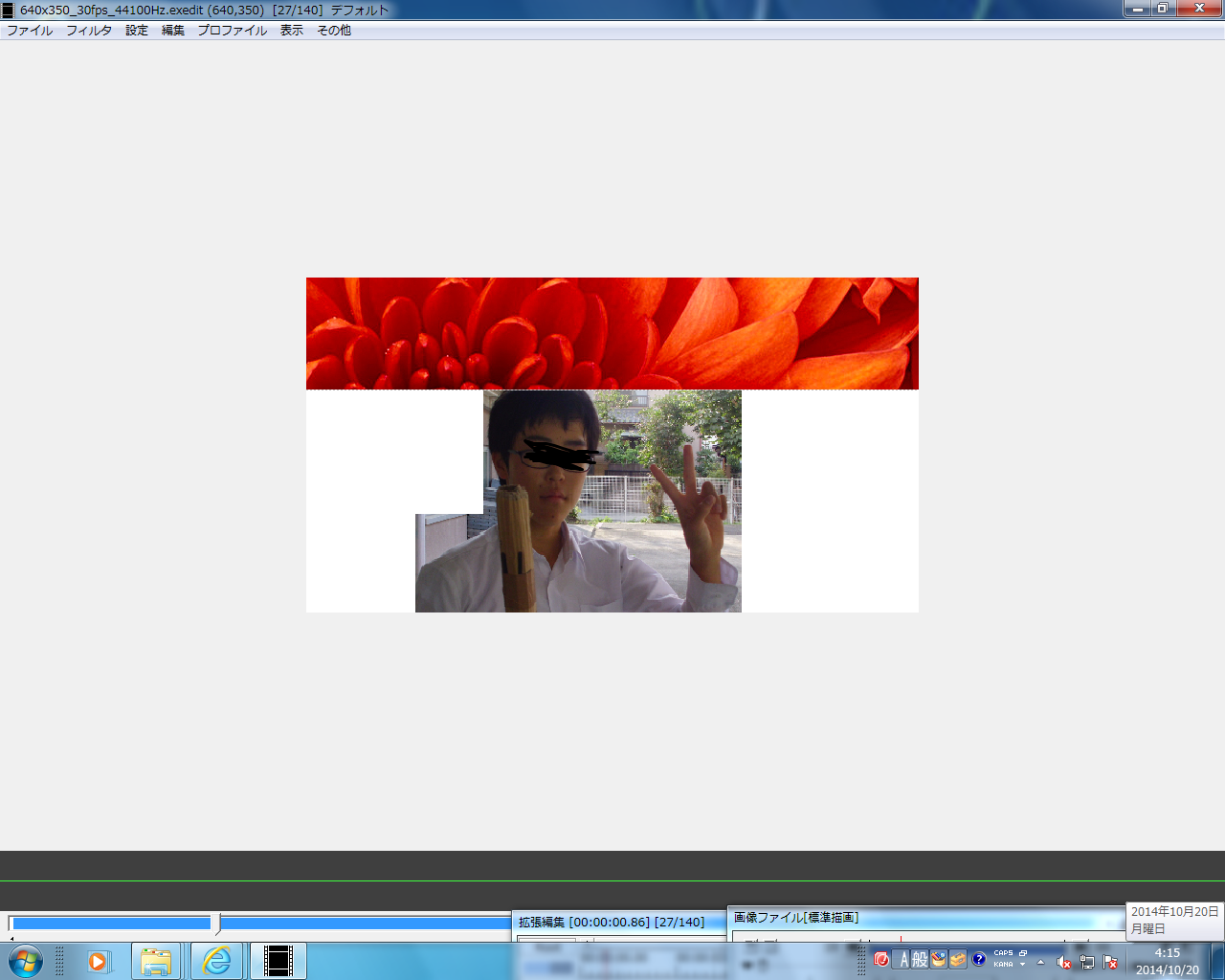The width and height of the screenshot is (1225, 980).
Task: Click the IME help question mark icon
Action: point(979,959)
